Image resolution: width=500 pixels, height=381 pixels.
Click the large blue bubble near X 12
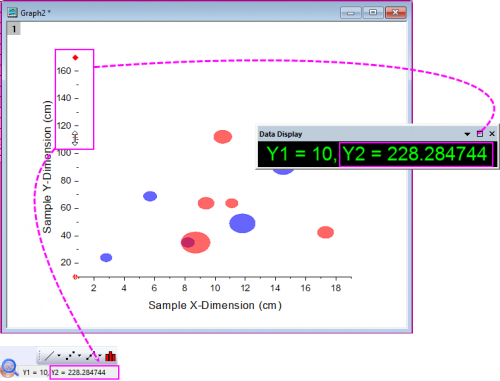[x=242, y=223]
